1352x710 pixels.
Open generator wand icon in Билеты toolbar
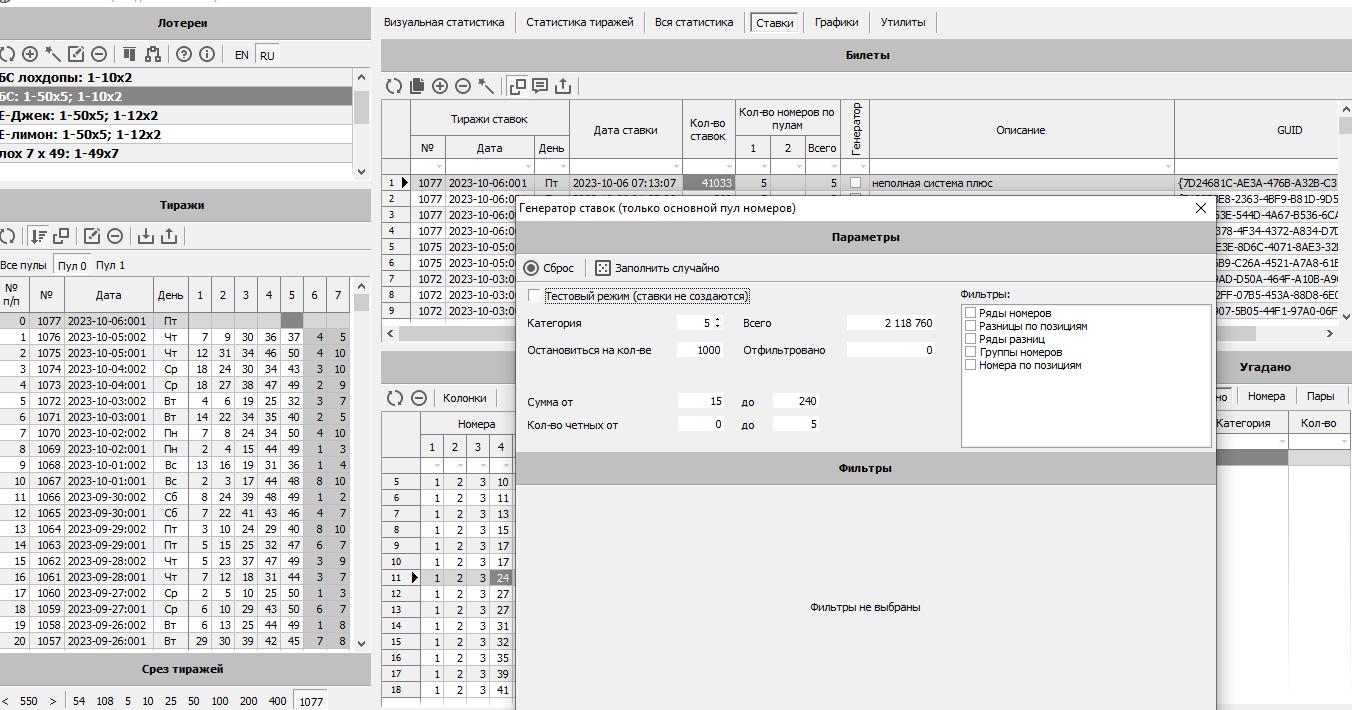486,86
